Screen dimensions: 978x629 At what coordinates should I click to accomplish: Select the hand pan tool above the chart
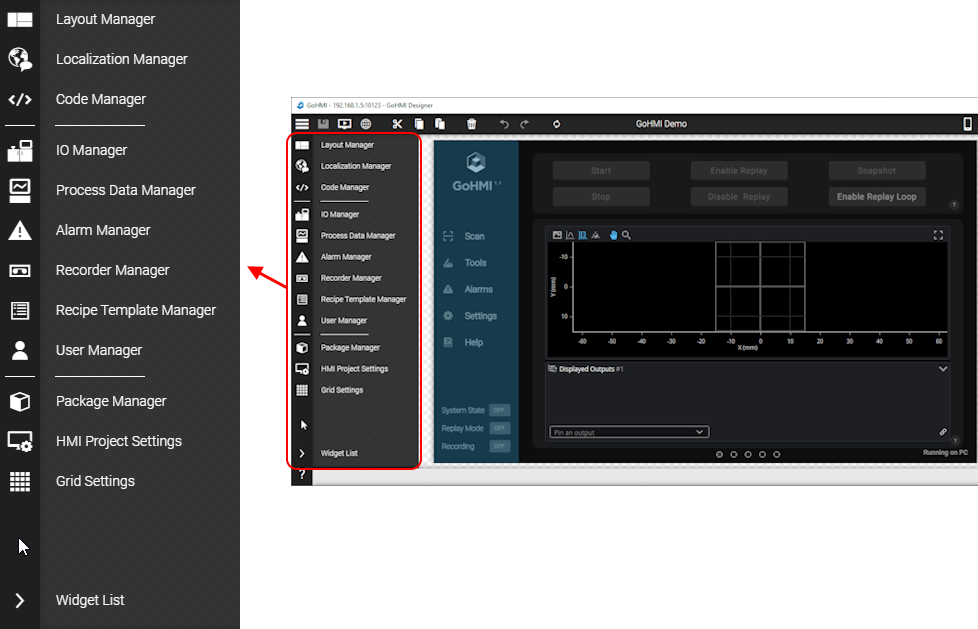pos(613,235)
